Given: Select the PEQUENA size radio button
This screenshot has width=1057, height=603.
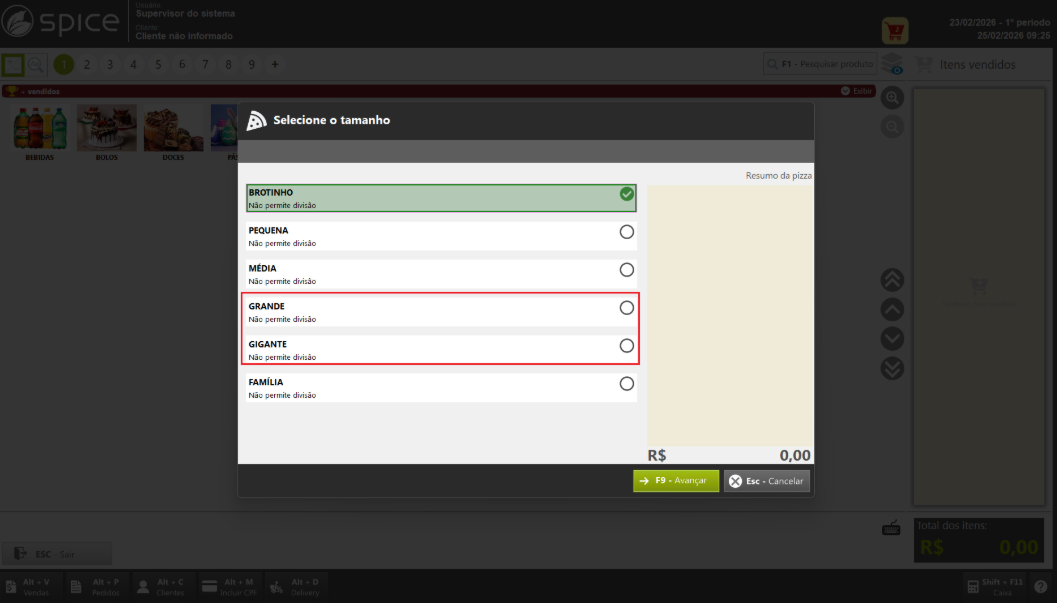Looking at the screenshot, I should (626, 232).
